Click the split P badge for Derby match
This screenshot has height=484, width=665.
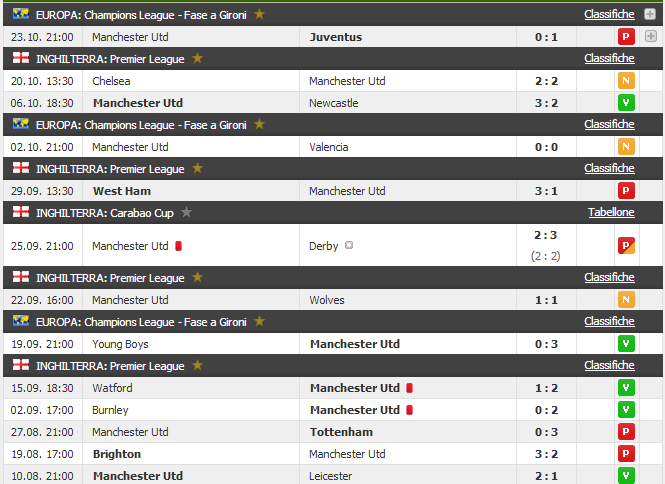(x=626, y=246)
